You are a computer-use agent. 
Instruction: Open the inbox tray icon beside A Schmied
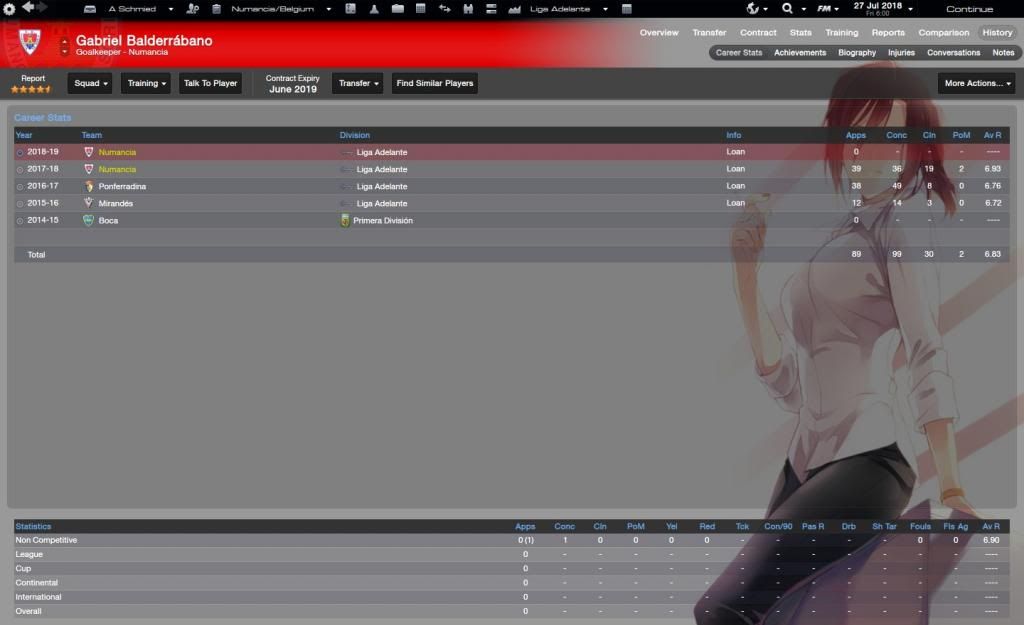tap(90, 9)
